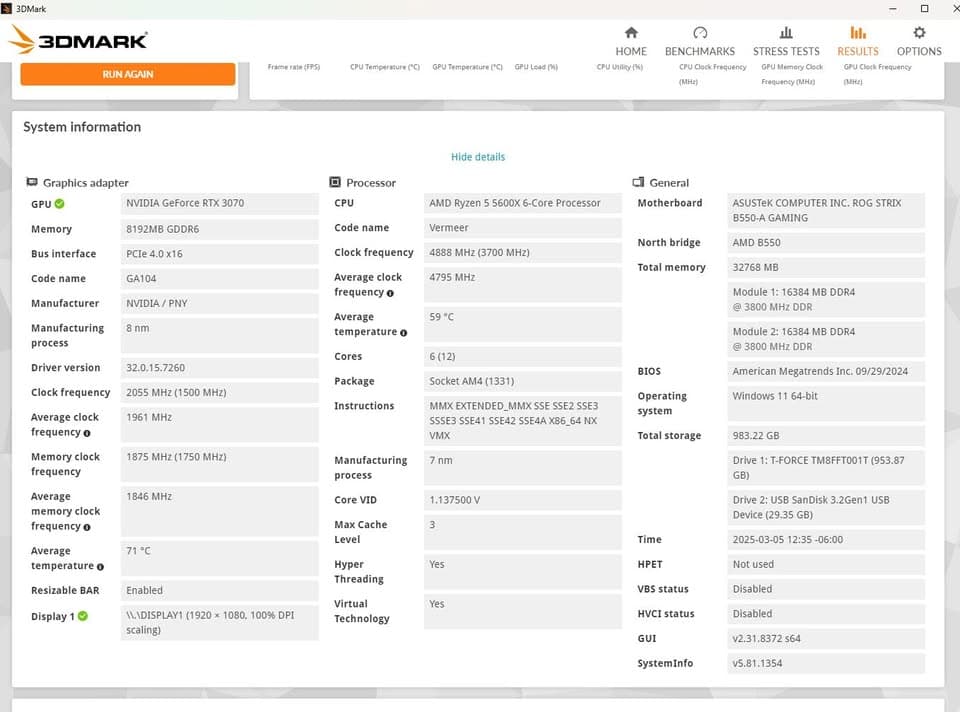
Task: Open Benchmarks via the gauge icon
Action: (700, 32)
